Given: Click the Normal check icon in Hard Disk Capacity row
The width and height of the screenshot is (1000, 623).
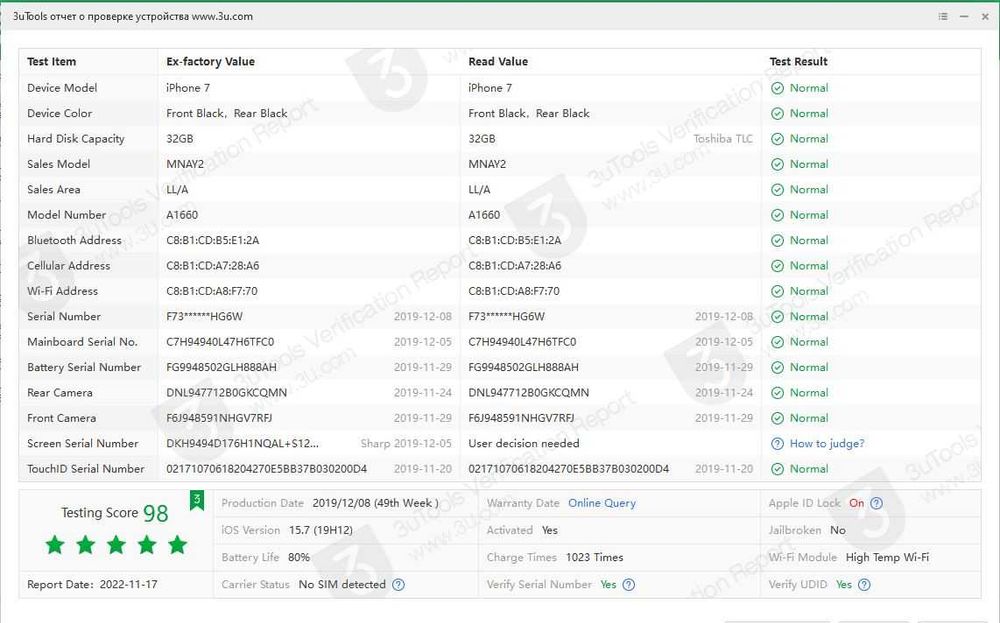Looking at the screenshot, I should pos(777,139).
